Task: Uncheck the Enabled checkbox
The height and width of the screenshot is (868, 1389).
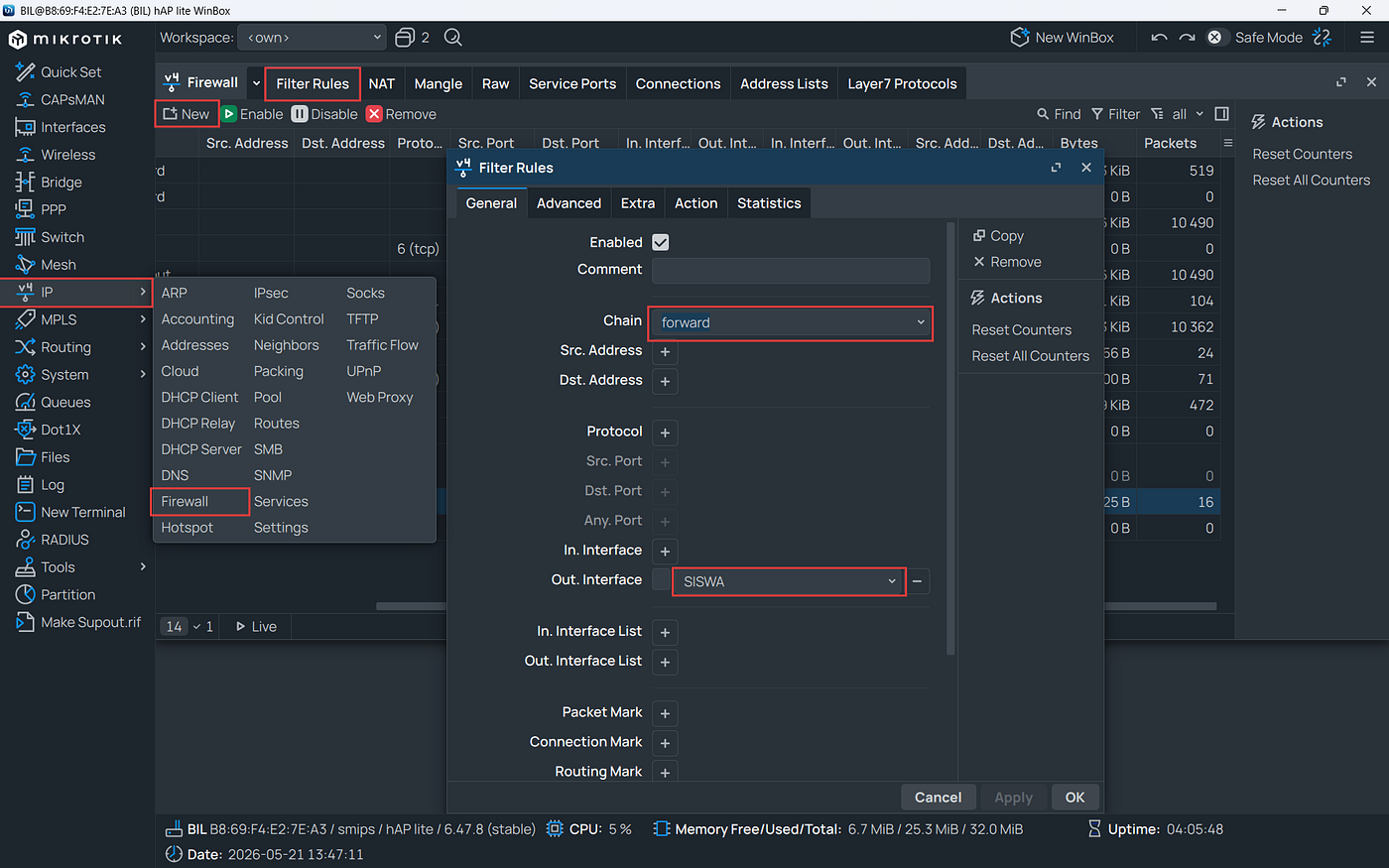Action: [x=661, y=242]
